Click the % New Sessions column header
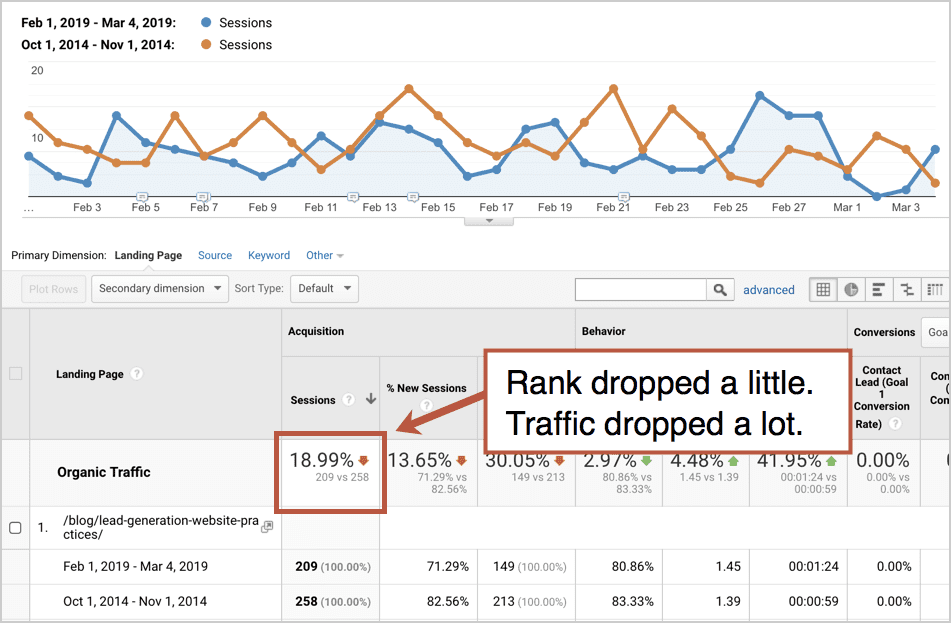 (426, 388)
